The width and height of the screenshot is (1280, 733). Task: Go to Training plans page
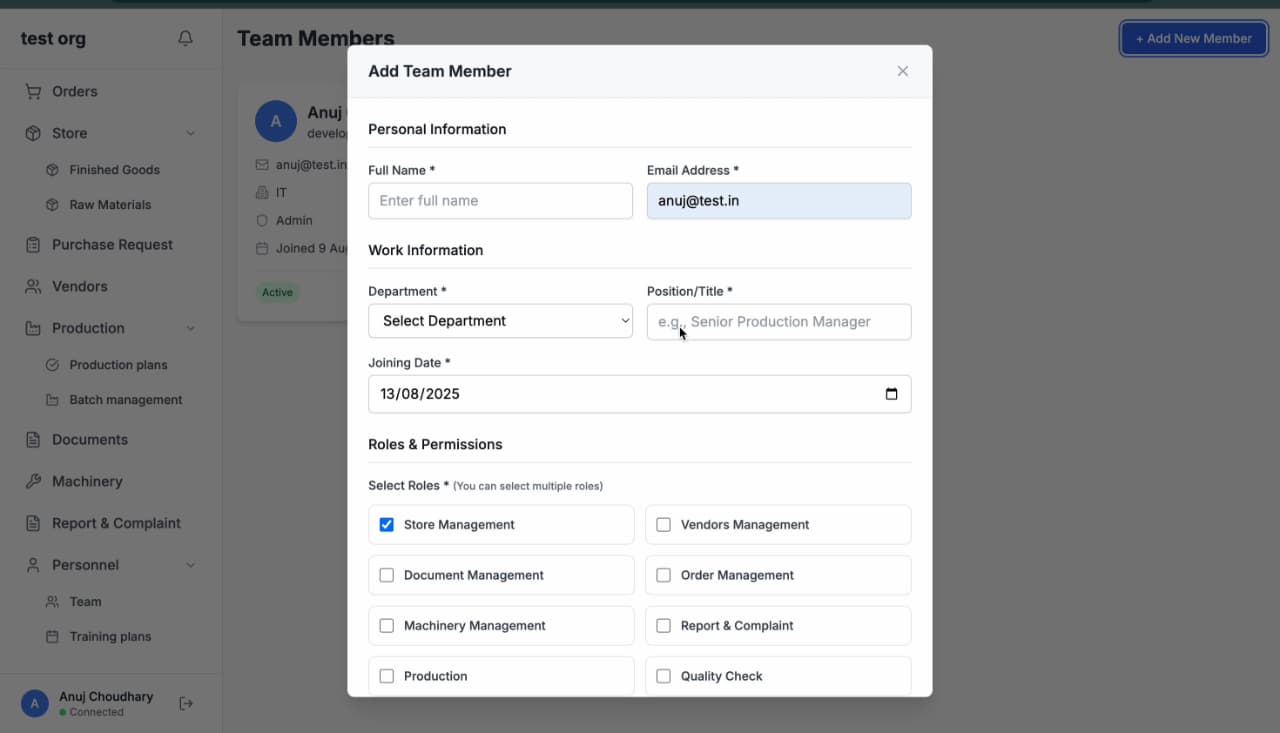pyautogui.click(x=110, y=637)
